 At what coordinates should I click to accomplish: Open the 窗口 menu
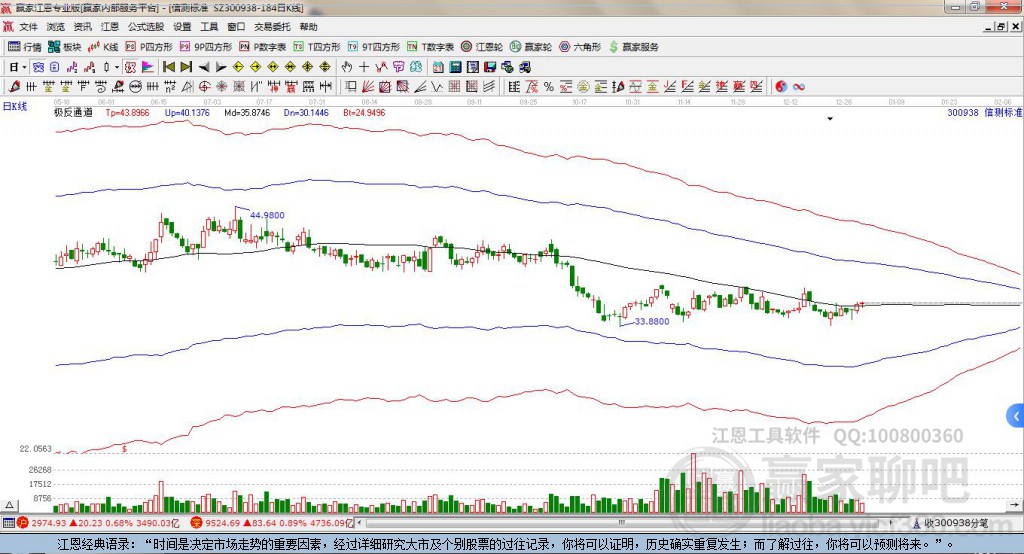pyautogui.click(x=236, y=27)
